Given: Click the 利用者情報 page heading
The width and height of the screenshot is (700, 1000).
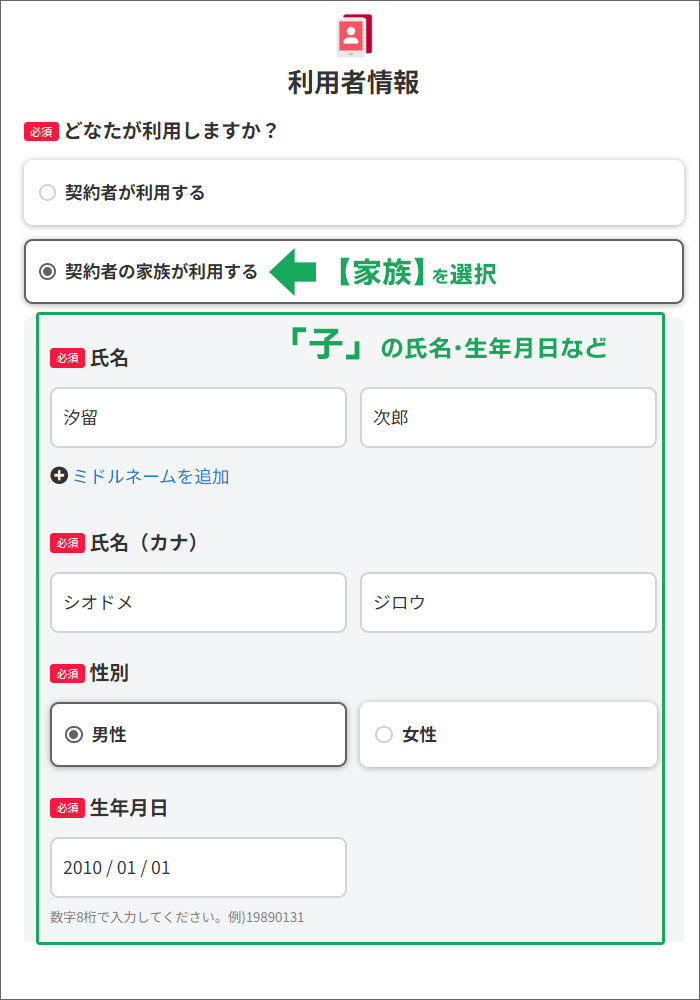Looking at the screenshot, I should (x=350, y=85).
